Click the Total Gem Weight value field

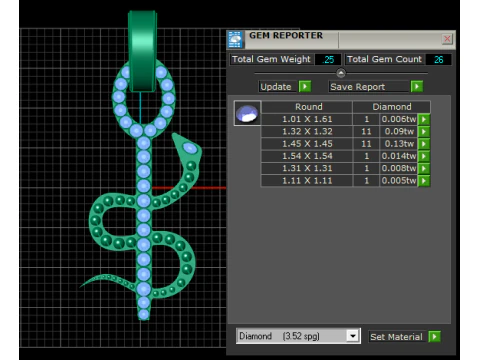point(328,60)
